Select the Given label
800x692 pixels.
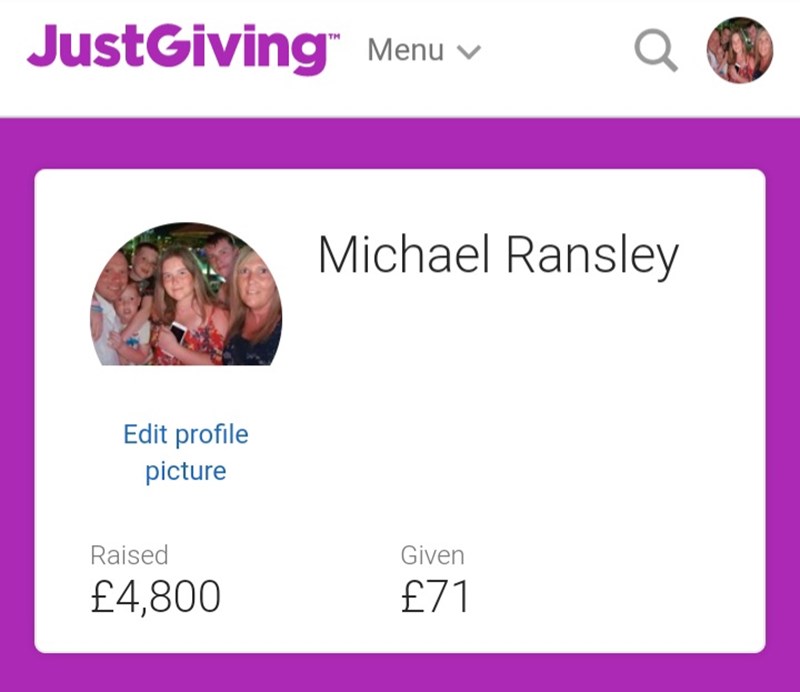433,555
